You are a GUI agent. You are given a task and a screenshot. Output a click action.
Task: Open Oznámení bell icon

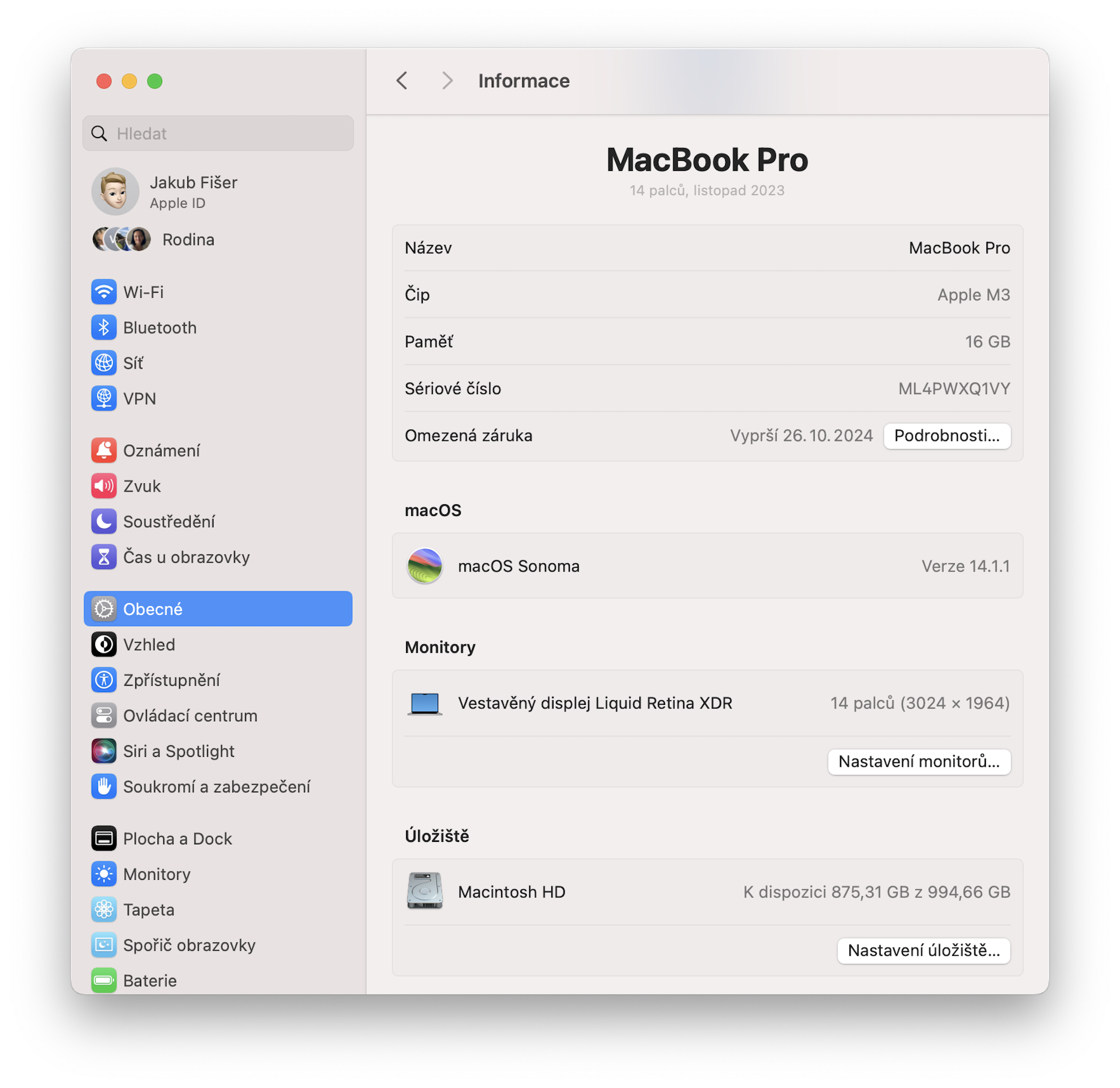[104, 451]
